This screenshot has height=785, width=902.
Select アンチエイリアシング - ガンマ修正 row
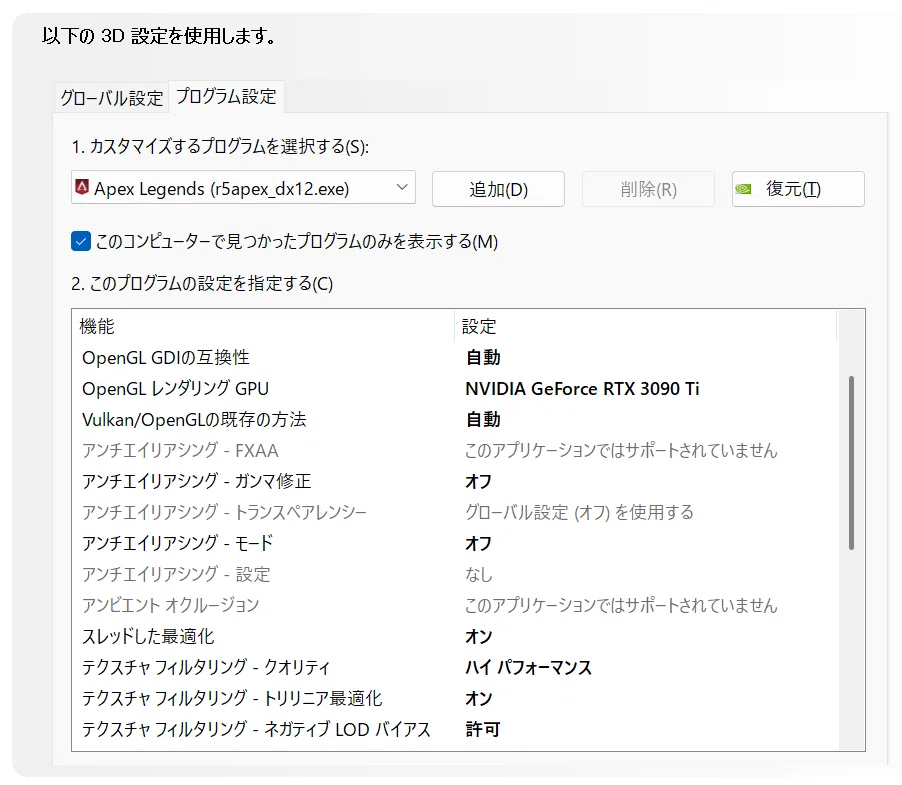[454, 481]
